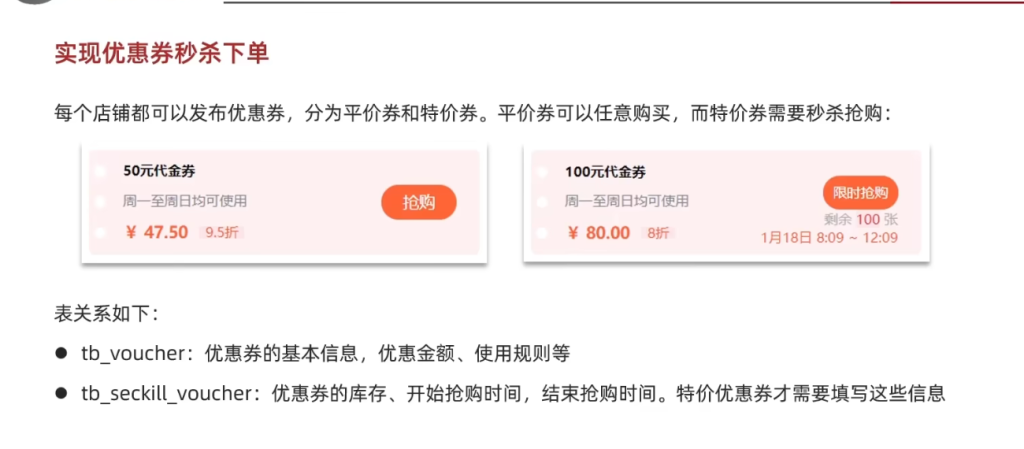Click the white dot beside ¥ 47.50
This screenshot has width=1024, height=449.
(100, 233)
